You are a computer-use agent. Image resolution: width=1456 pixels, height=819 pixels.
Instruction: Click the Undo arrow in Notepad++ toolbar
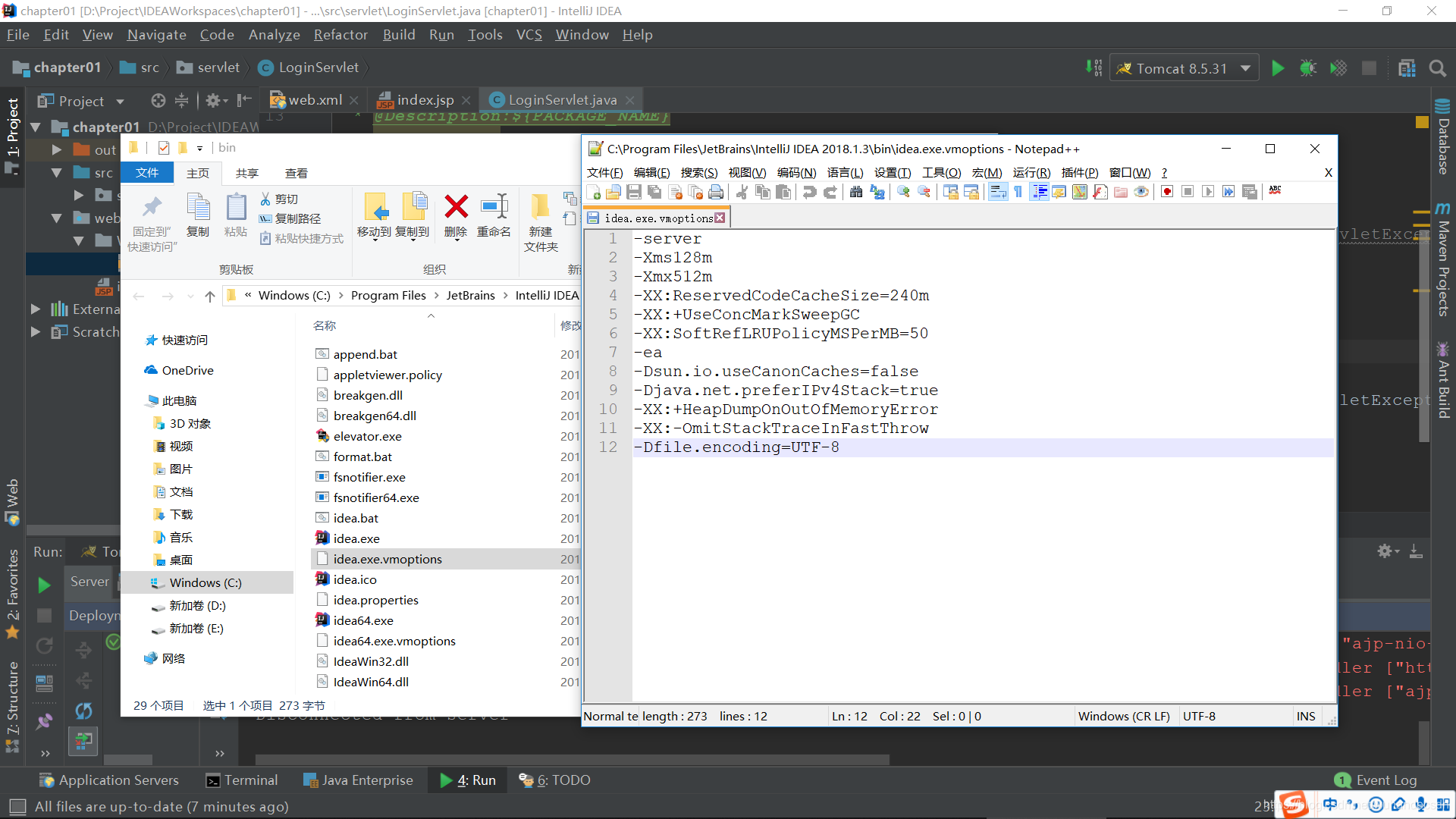(x=809, y=193)
